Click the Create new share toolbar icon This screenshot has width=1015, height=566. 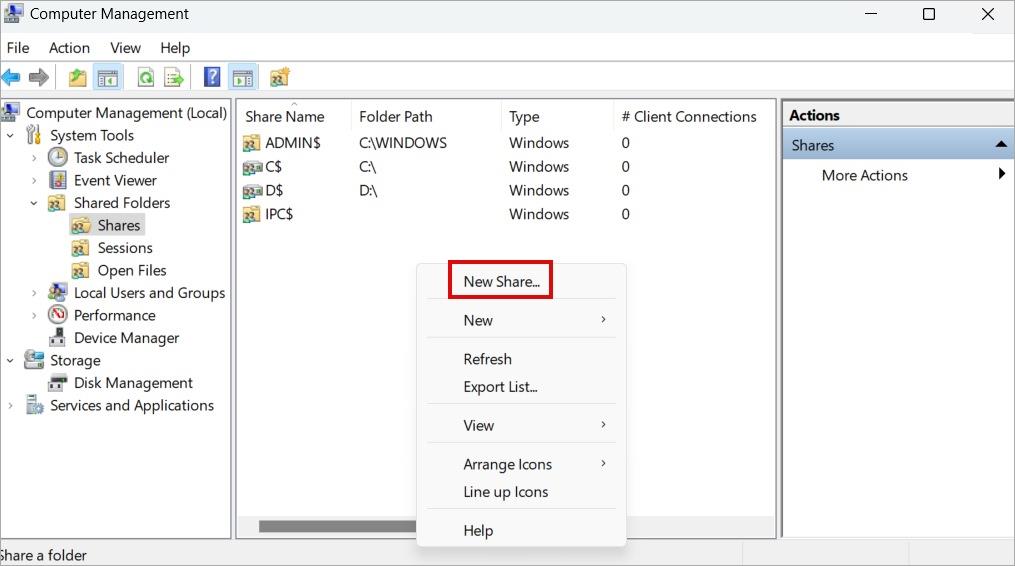(280, 77)
